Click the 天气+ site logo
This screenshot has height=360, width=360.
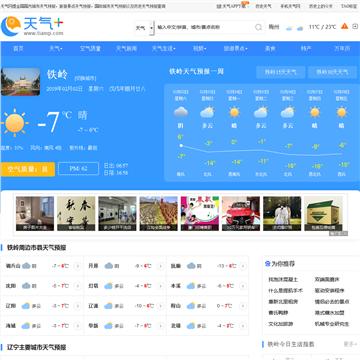(x=32, y=26)
